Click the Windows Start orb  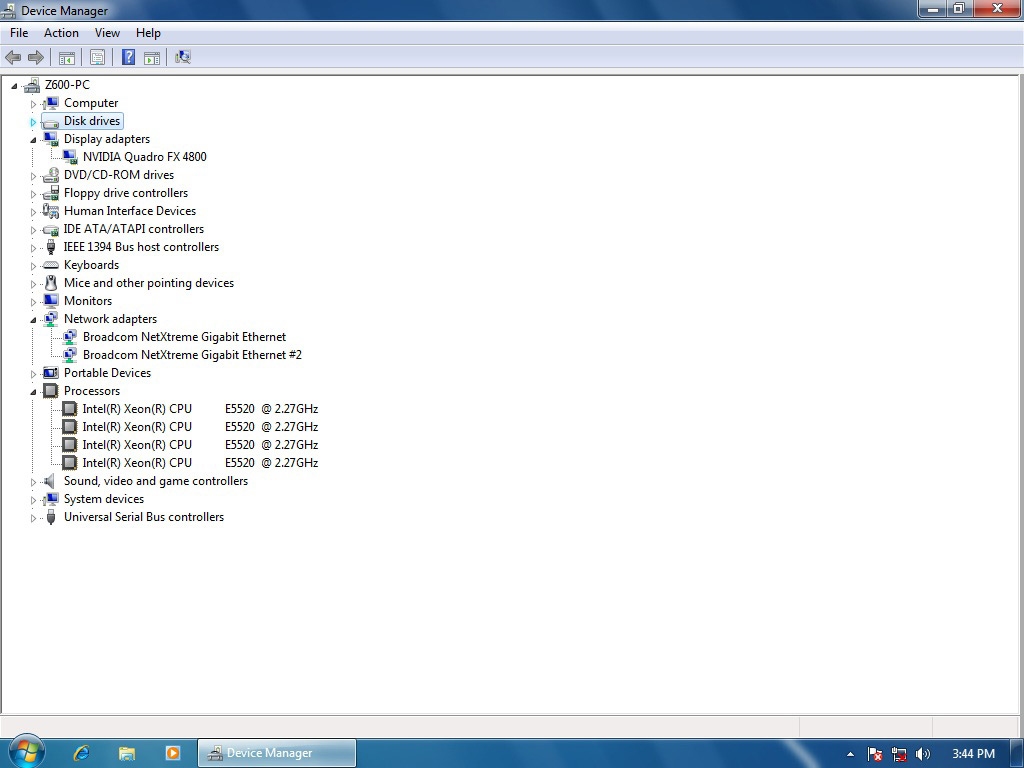pos(26,752)
